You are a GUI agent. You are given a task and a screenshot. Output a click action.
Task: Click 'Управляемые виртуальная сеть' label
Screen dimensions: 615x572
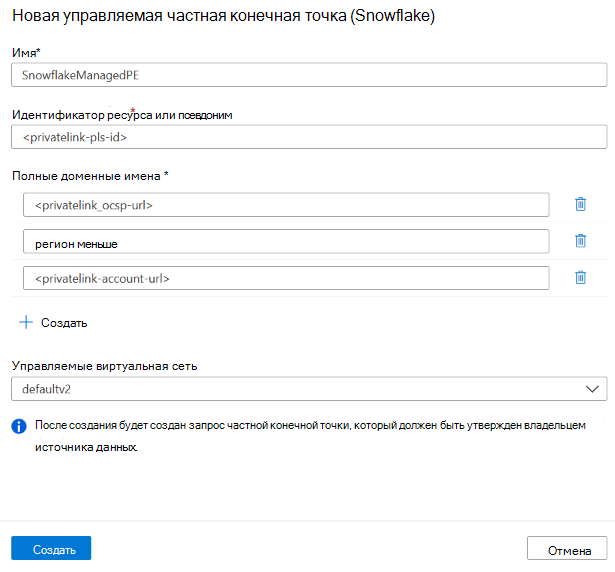(x=104, y=366)
